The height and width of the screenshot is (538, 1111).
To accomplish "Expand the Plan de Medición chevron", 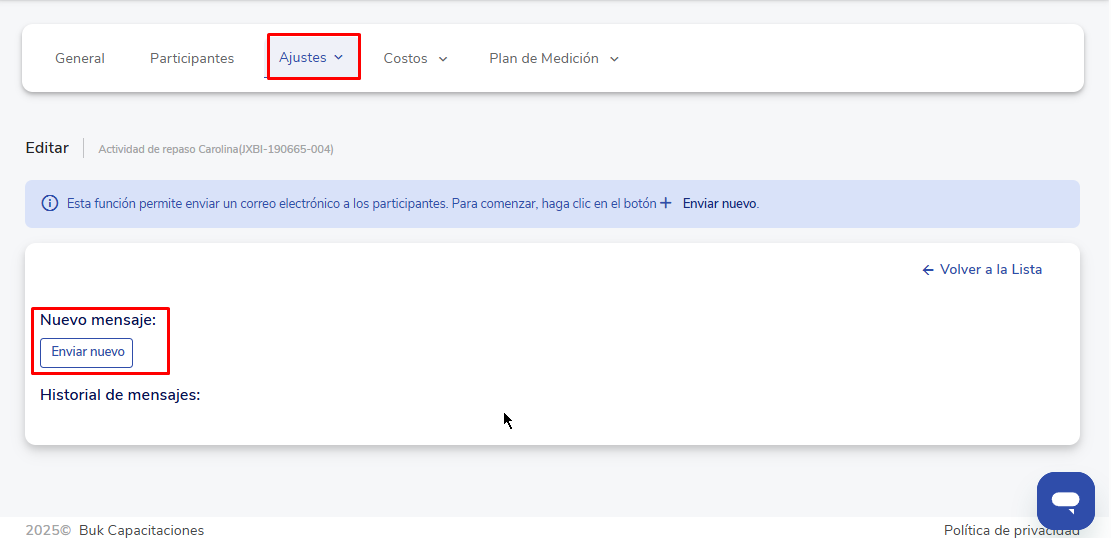I will (x=614, y=59).
